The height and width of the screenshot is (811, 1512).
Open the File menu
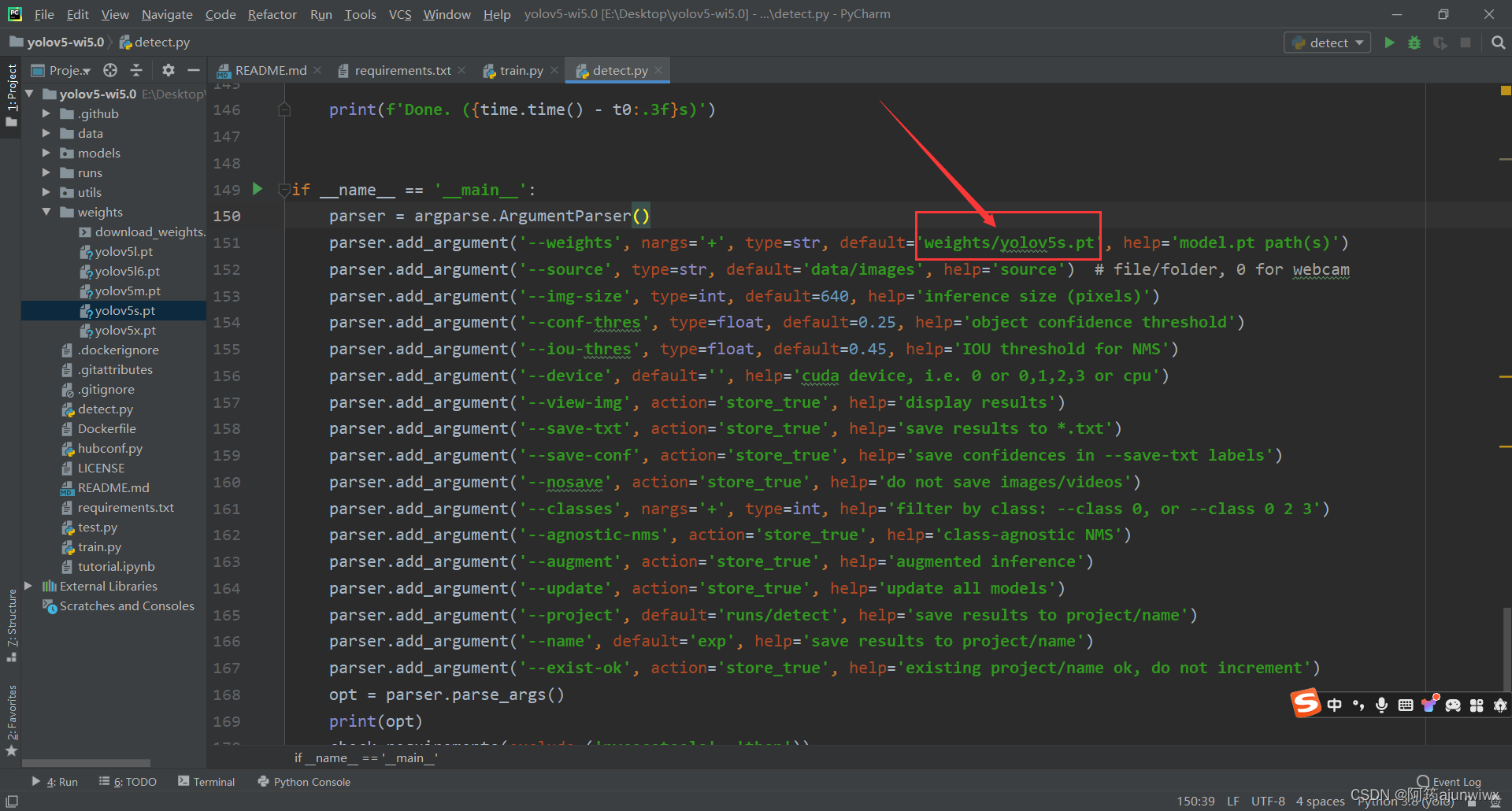44,14
